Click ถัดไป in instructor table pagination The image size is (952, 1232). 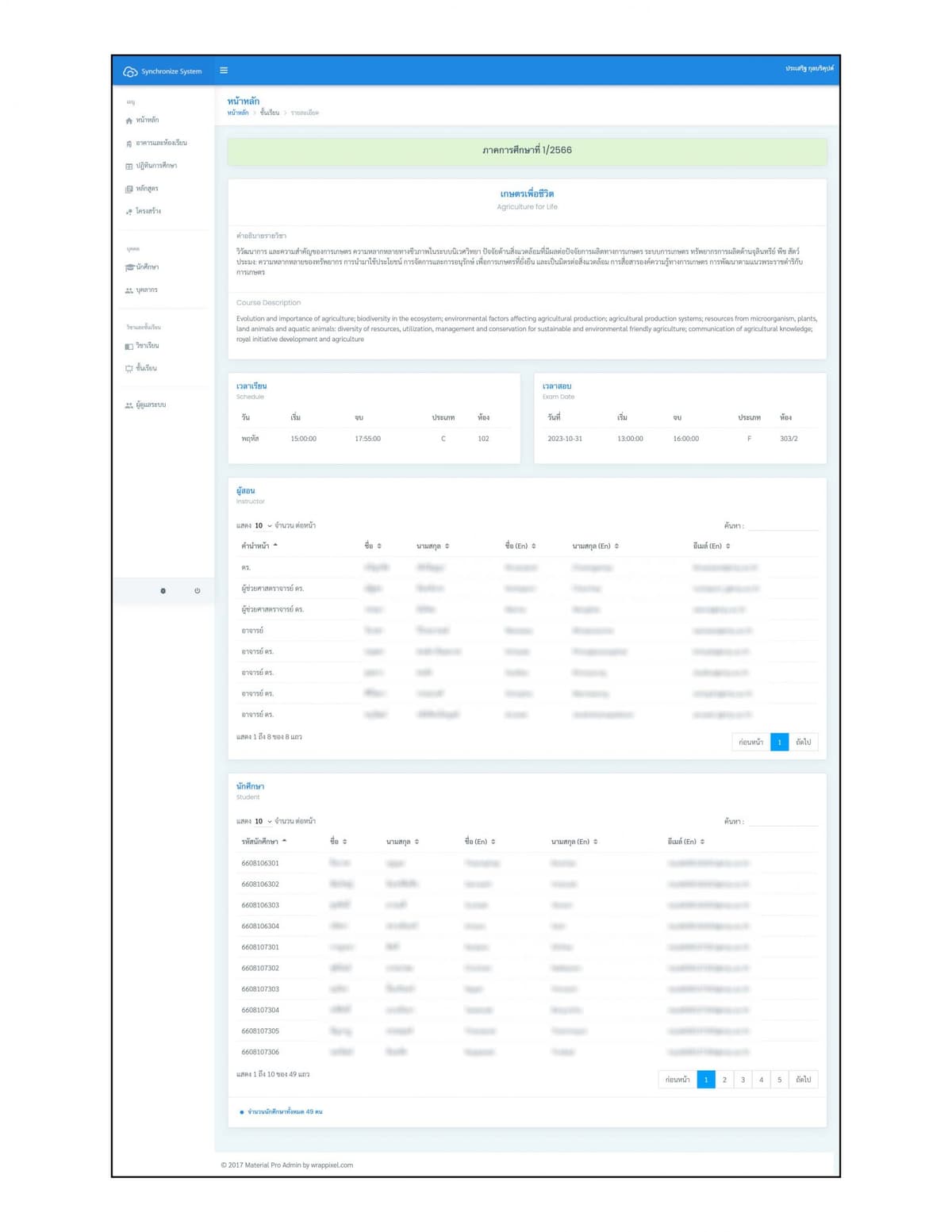804,743
